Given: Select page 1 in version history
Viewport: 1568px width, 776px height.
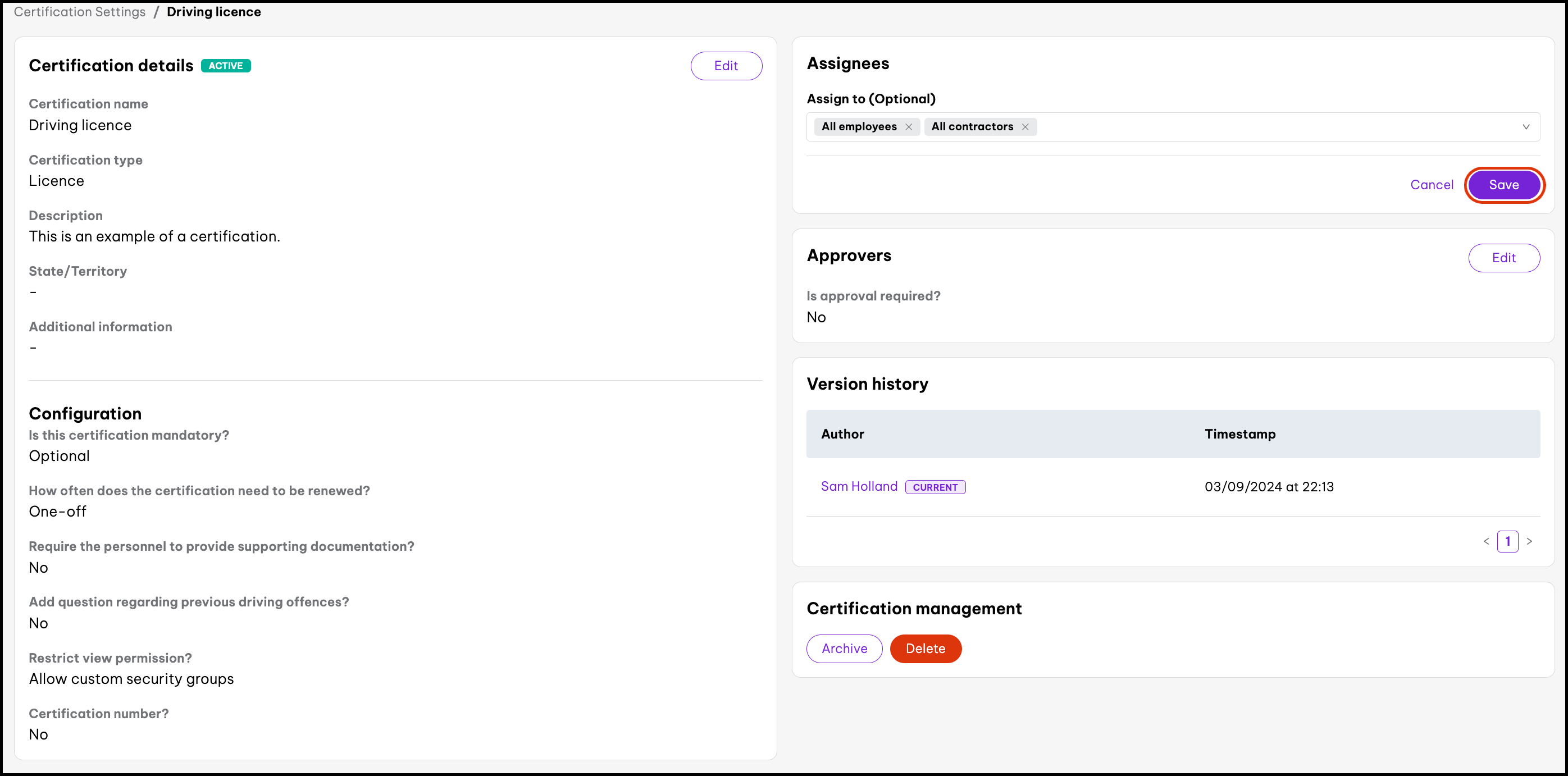Looking at the screenshot, I should click(x=1507, y=541).
